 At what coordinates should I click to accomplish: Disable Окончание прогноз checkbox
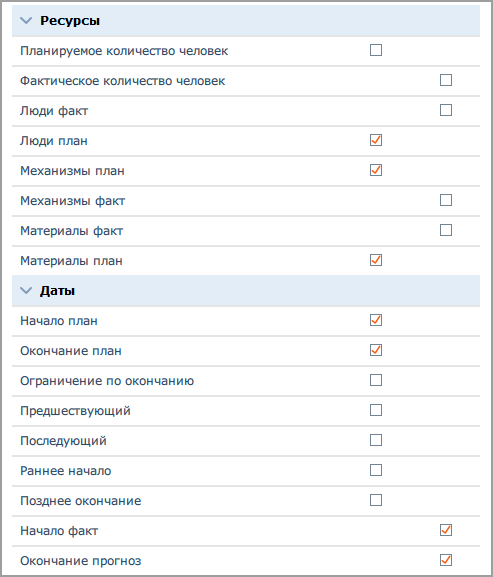coord(446,560)
